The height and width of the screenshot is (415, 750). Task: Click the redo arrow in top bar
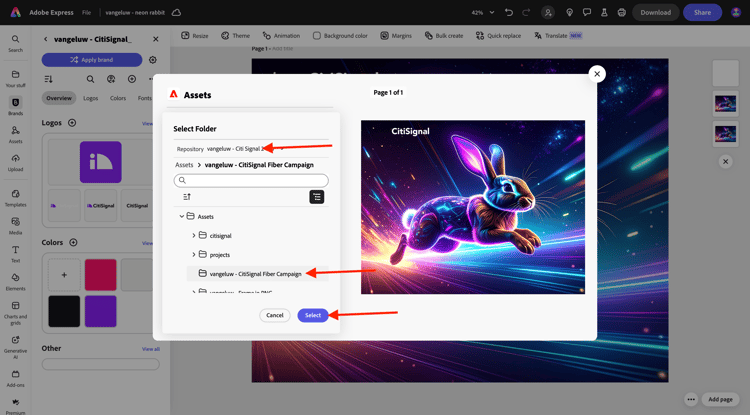[526, 12]
